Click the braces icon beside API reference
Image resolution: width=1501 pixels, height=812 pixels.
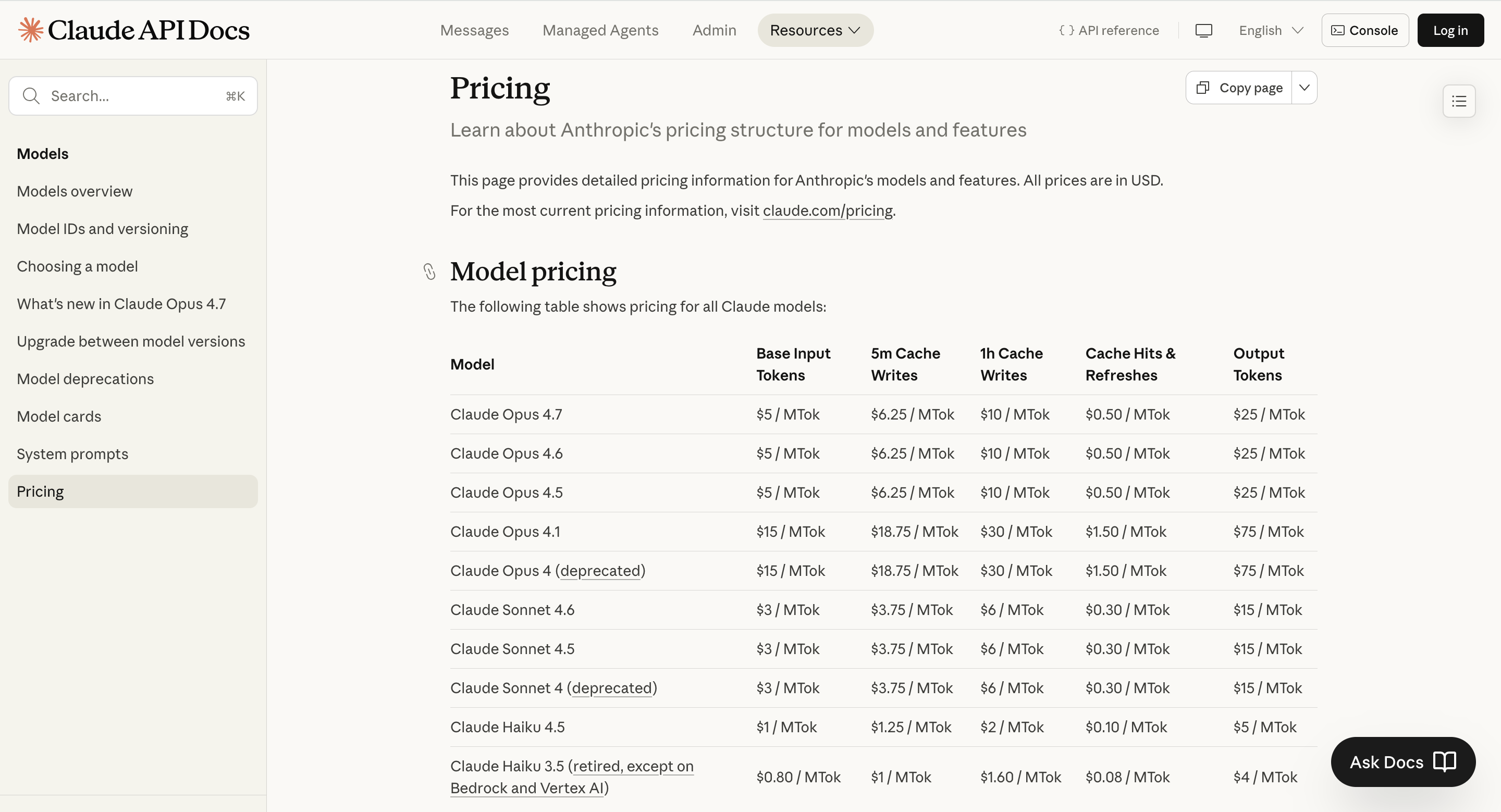1066,30
